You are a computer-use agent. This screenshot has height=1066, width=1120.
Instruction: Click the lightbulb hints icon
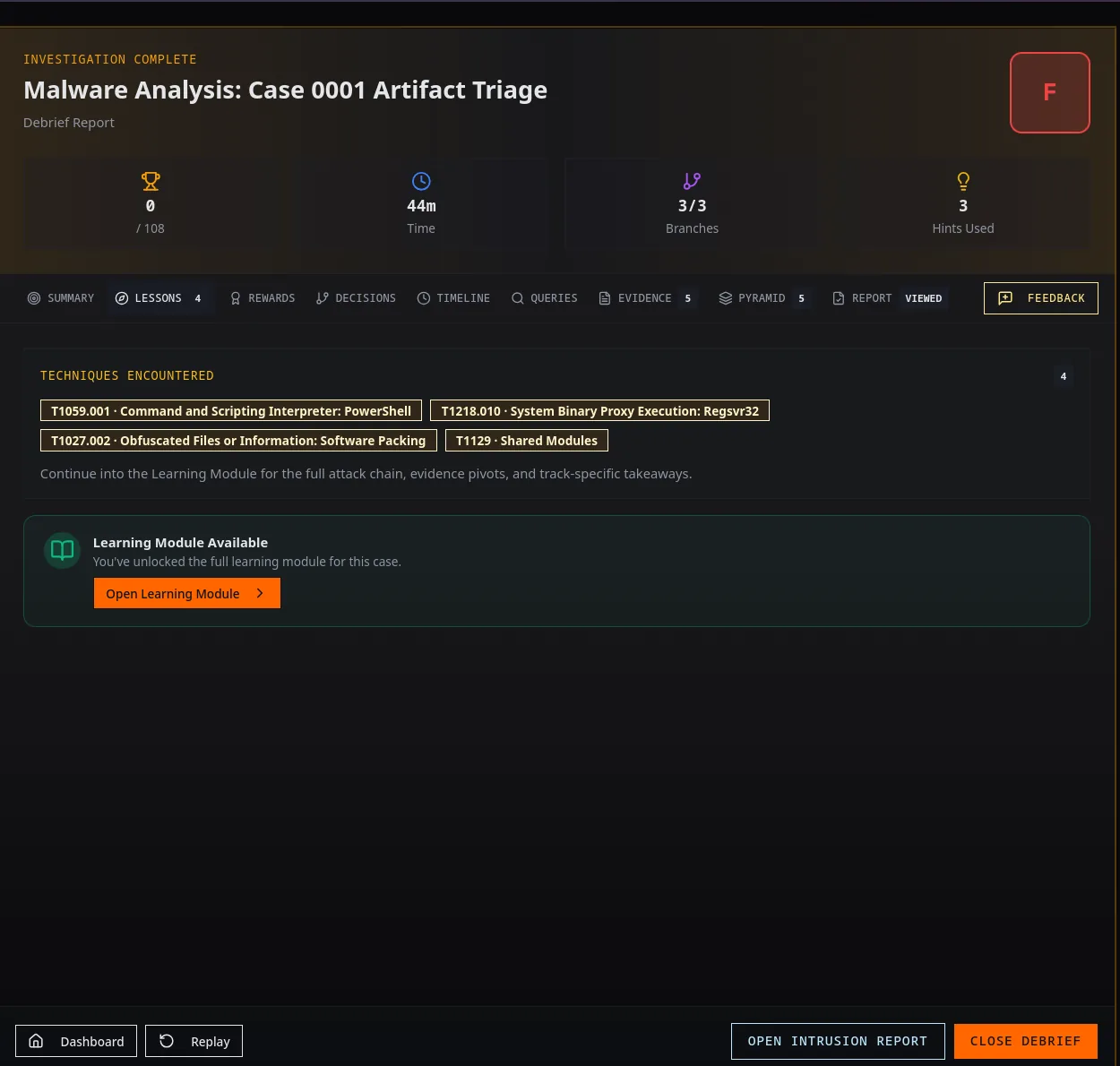(963, 181)
